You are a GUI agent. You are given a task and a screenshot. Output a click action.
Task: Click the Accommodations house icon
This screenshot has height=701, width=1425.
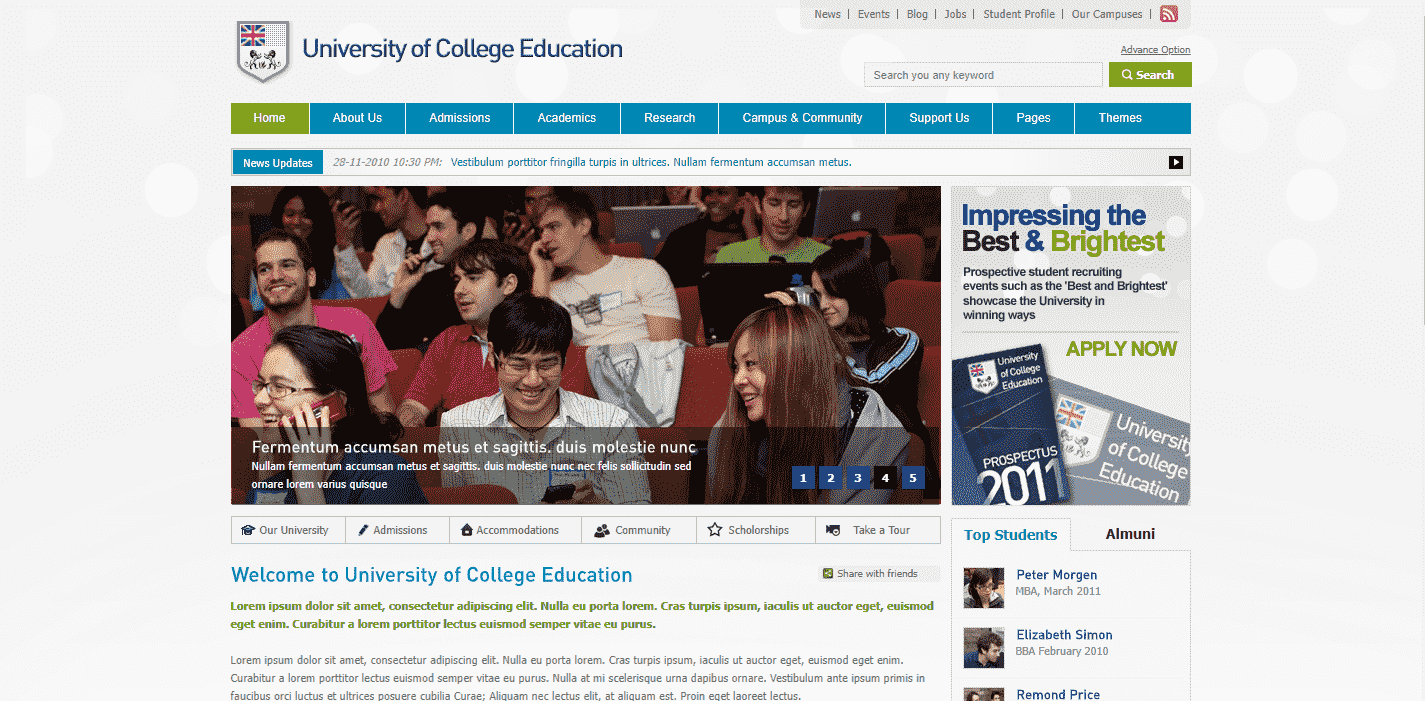[467, 531]
